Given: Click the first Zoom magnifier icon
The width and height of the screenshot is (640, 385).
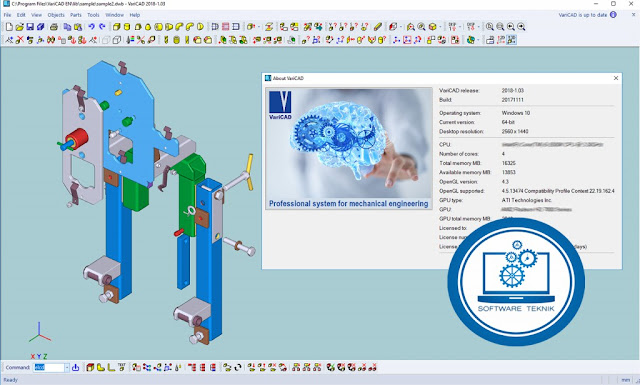Looking at the screenshot, I should pos(489,27).
